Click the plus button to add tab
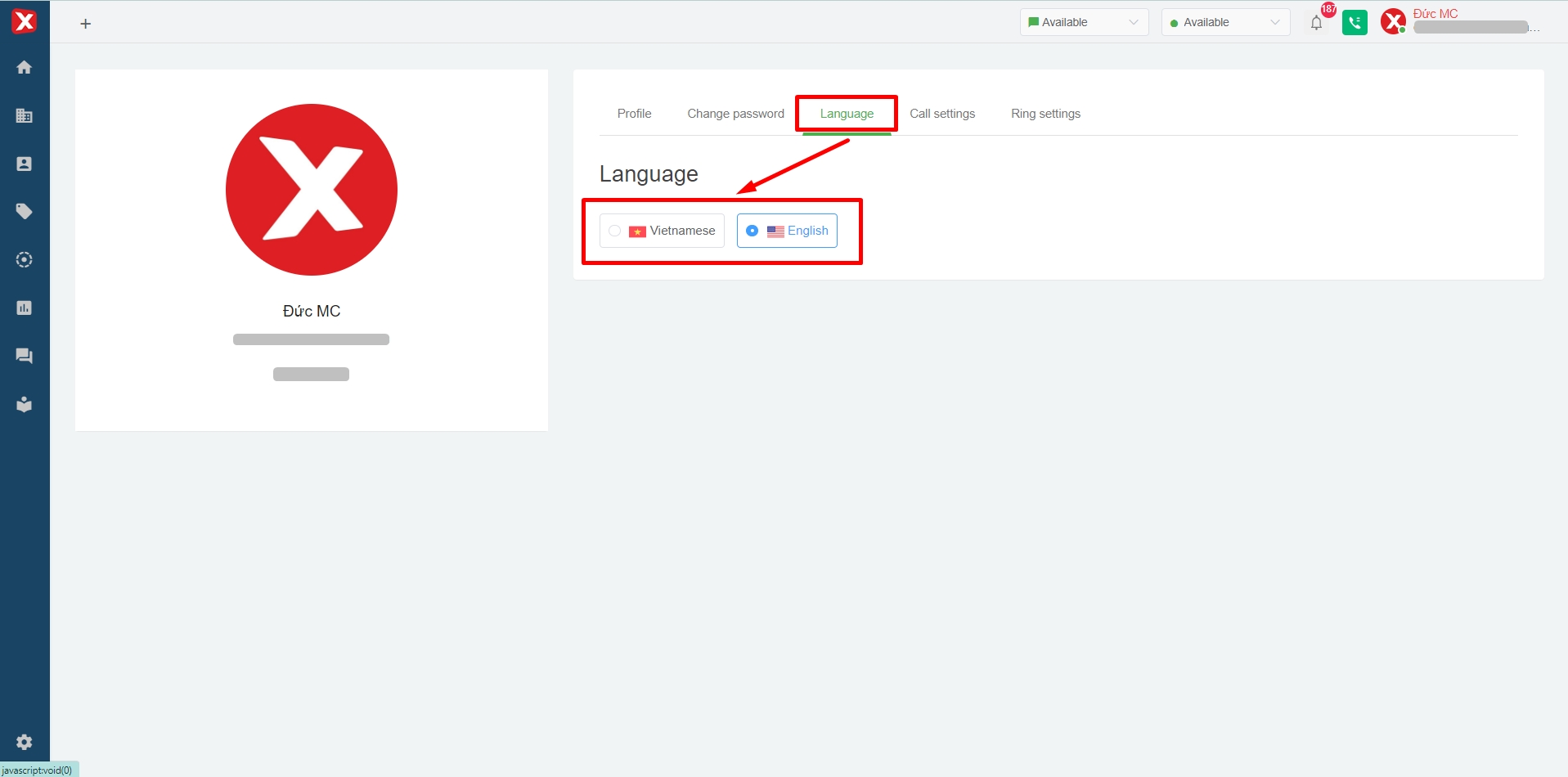 [86, 24]
